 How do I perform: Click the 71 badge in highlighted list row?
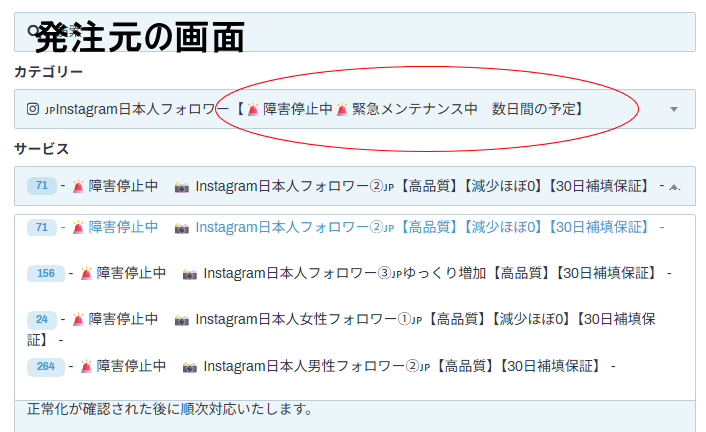[x=41, y=227]
